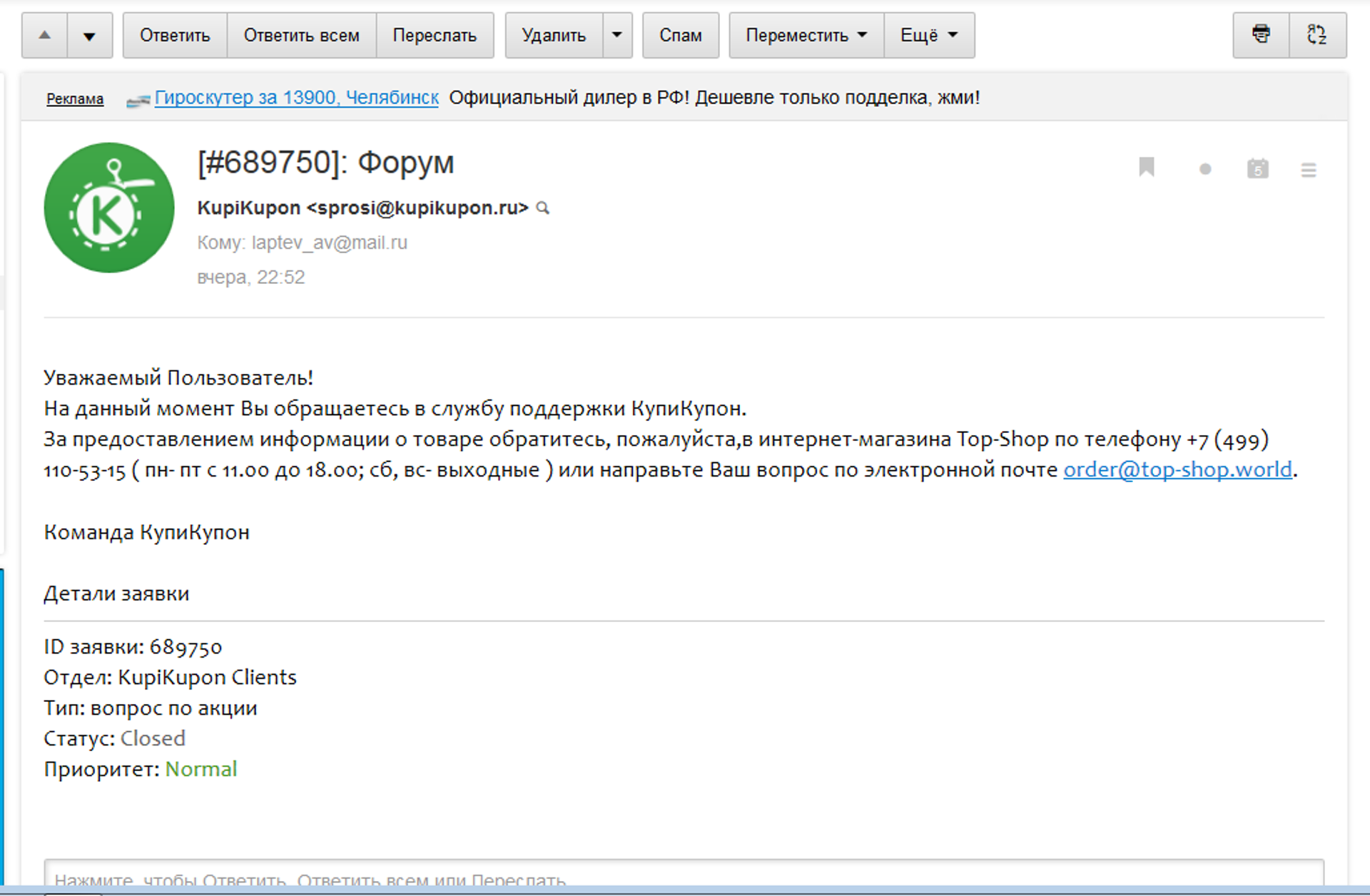Flag message with bookmark icon
The width and height of the screenshot is (1370, 896).
point(1147,167)
